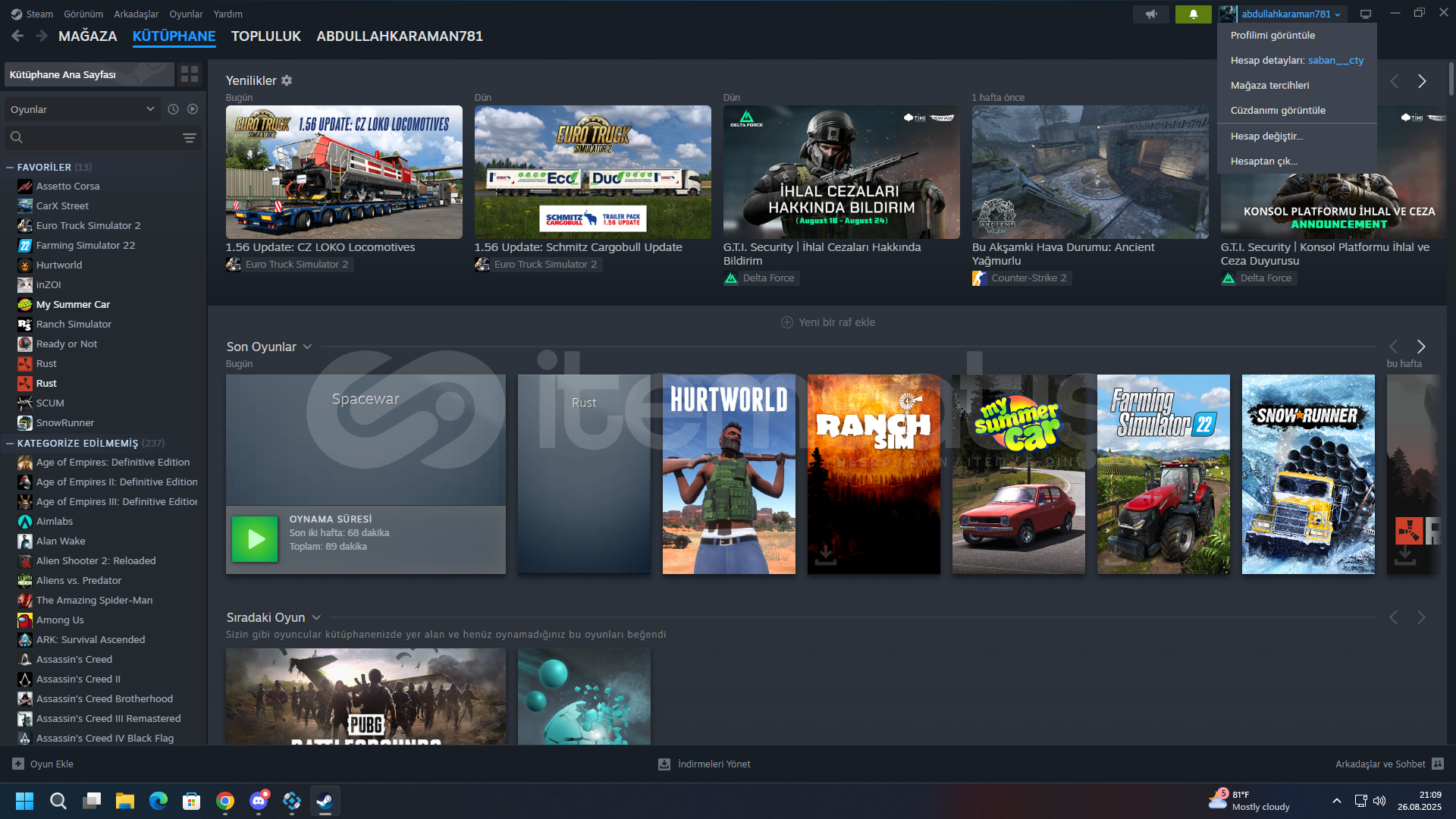Choose Hesap değiştir from menu
Screen dimensions: 1456x819
[1297, 136]
